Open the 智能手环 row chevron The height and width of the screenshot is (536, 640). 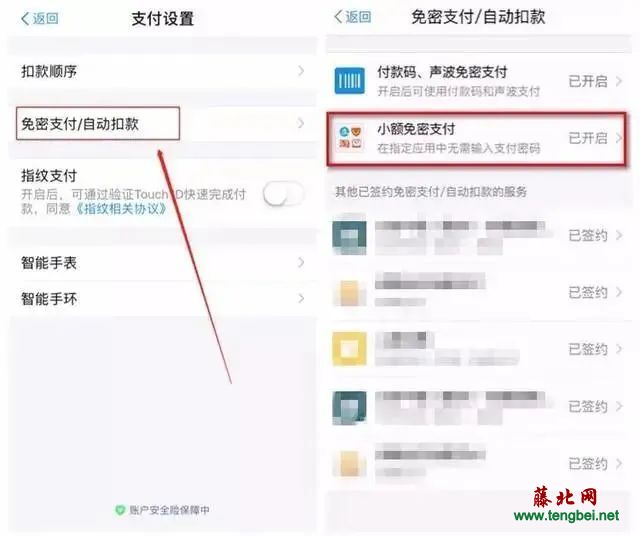point(301,298)
